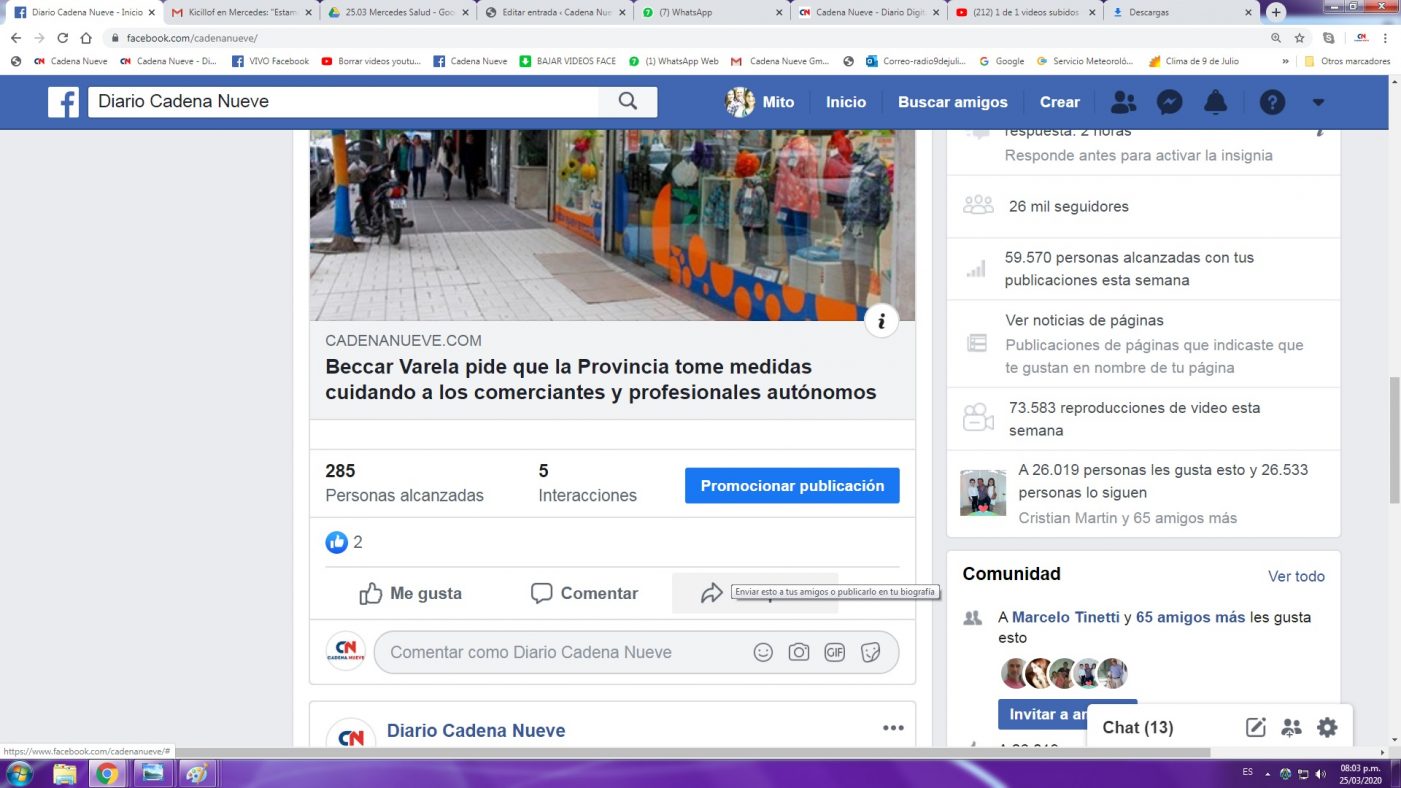Image resolution: width=1401 pixels, height=788 pixels.
Task: Click the 65 amigos más link
Action: [x=1190, y=617]
